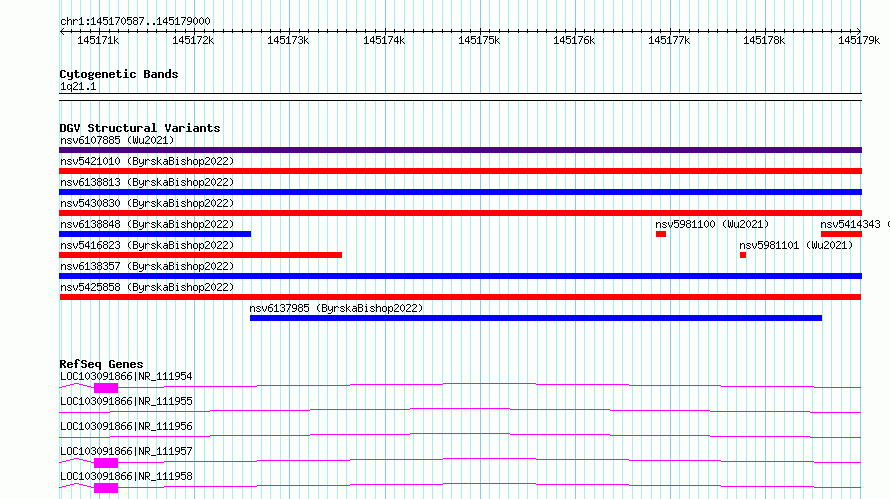Click the magenta exon block of NR_111958
The height and width of the screenshot is (499, 890).
(106, 488)
